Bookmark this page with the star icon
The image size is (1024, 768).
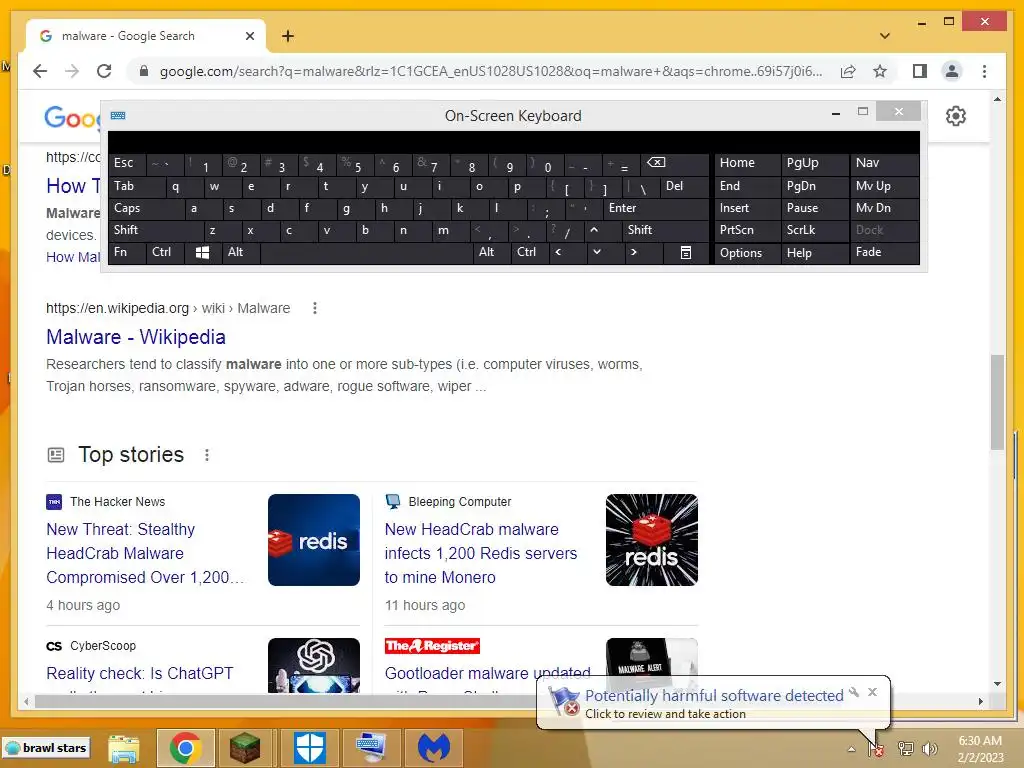click(880, 71)
